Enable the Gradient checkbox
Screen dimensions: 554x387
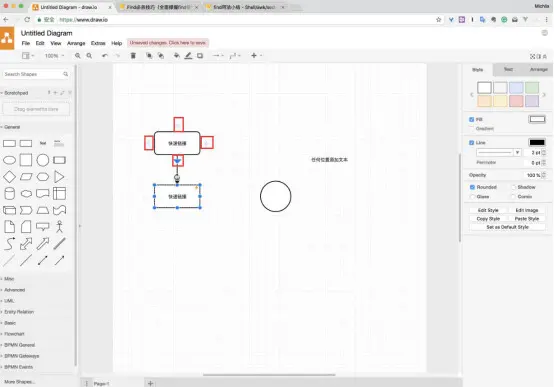point(471,129)
